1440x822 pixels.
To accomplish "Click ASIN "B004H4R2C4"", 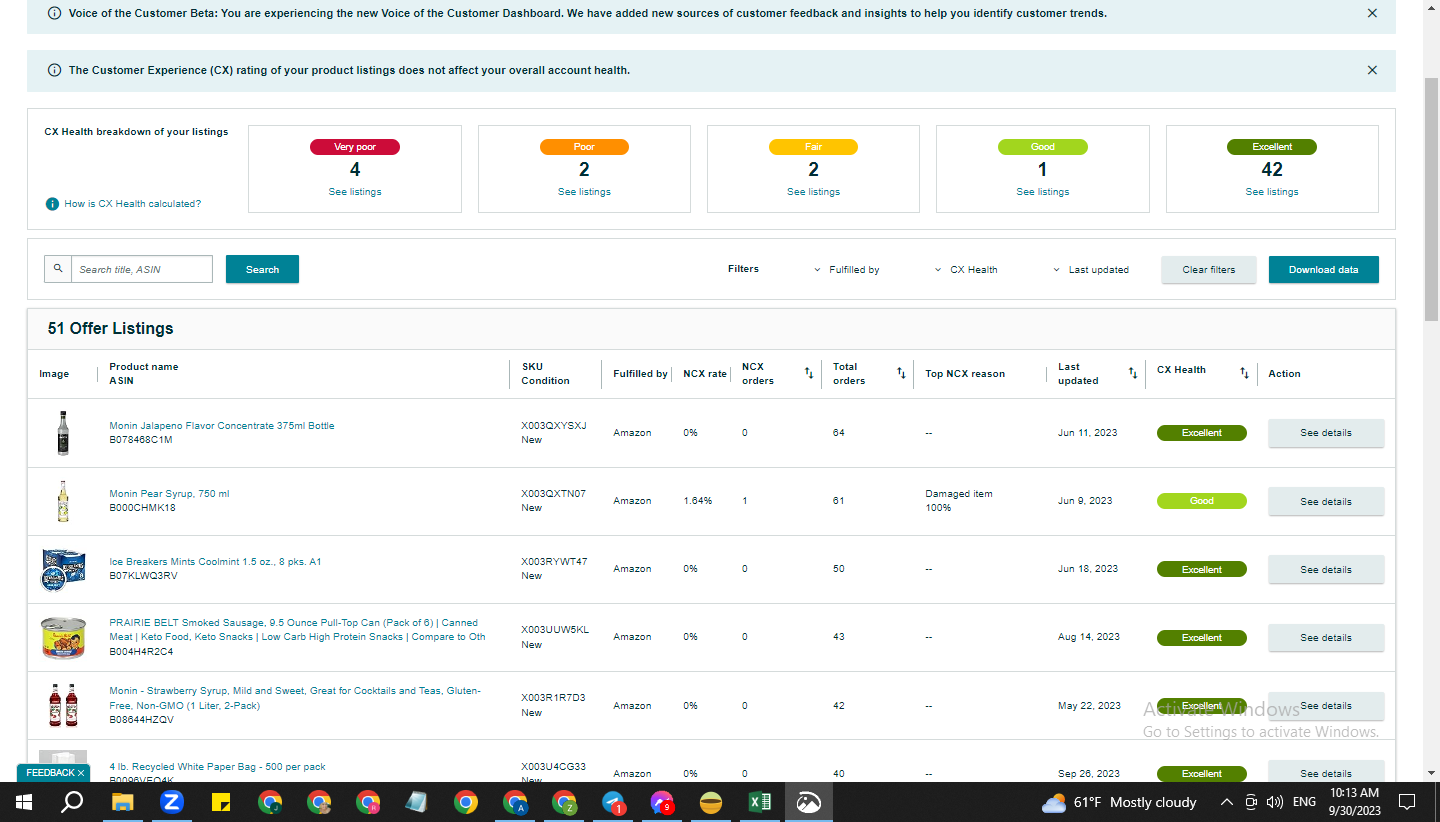I will click(x=141, y=652).
